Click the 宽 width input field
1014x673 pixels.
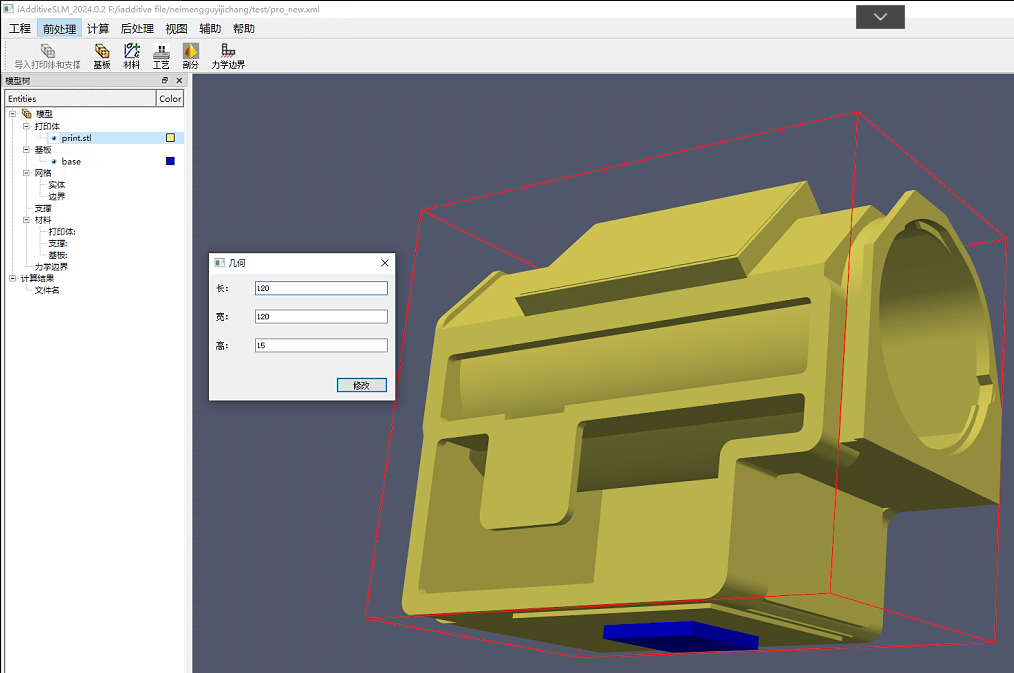tap(321, 316)
